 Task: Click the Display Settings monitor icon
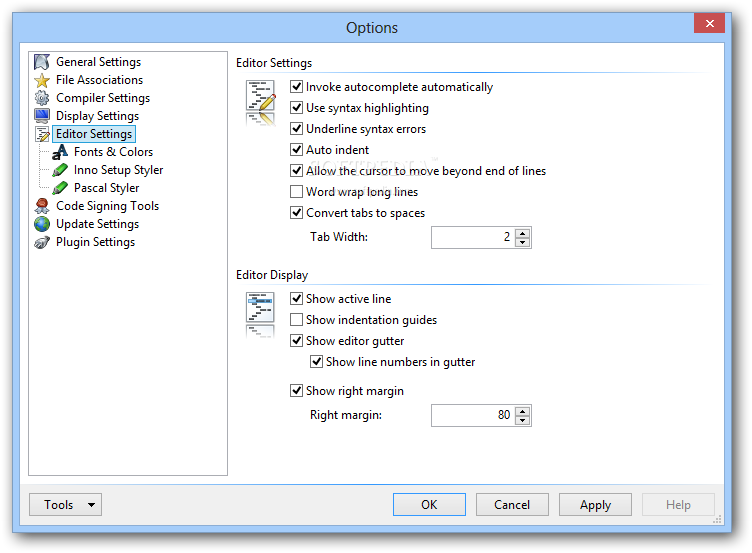(x=42, y=116)
